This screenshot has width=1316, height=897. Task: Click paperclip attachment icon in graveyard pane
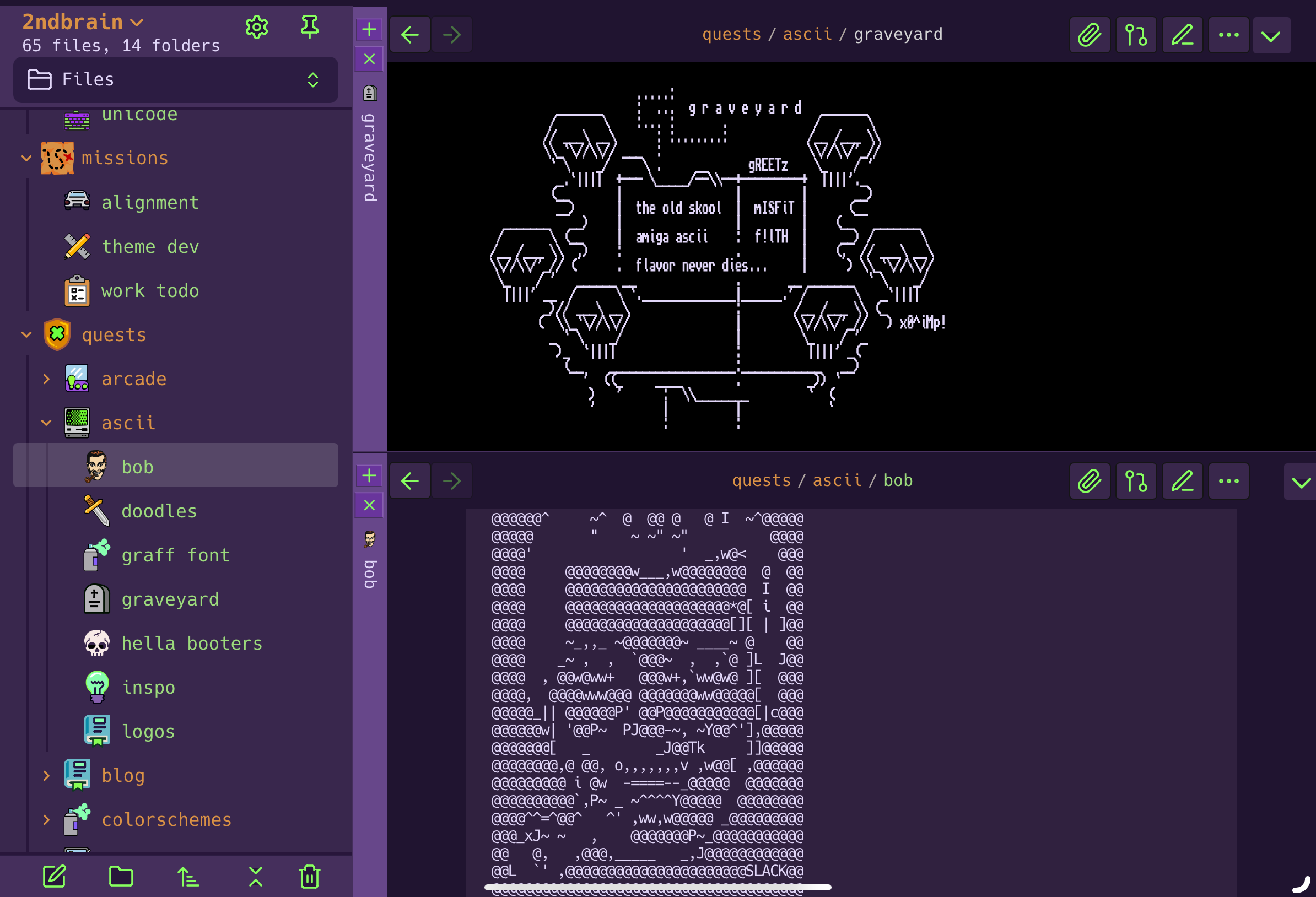click(1089, 35)
